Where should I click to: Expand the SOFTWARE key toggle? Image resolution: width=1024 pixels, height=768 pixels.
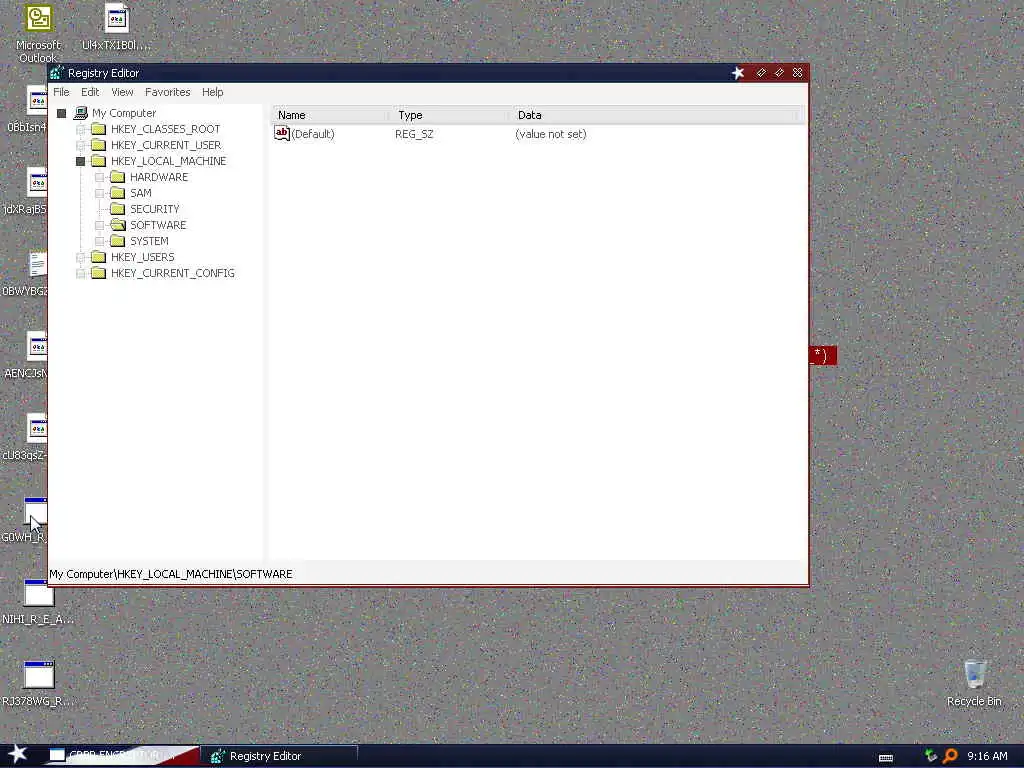[99, 225]
